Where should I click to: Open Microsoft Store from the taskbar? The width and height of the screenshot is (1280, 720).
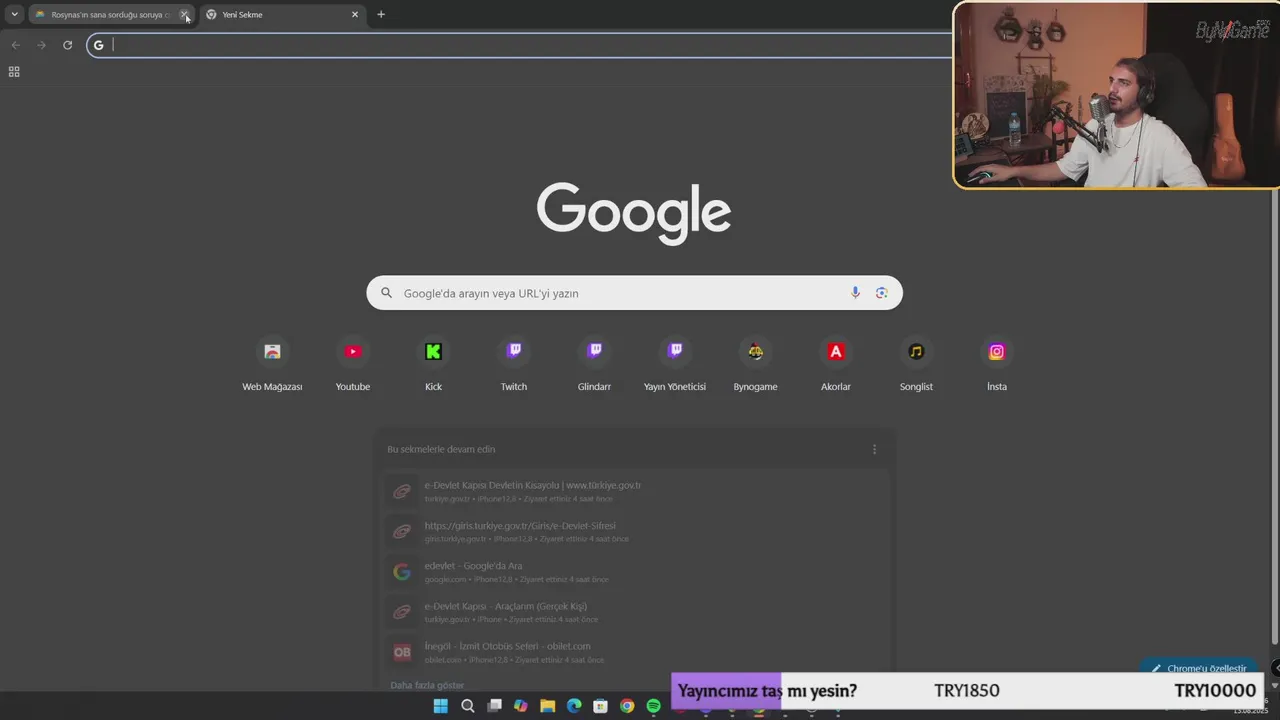(600, 706)
